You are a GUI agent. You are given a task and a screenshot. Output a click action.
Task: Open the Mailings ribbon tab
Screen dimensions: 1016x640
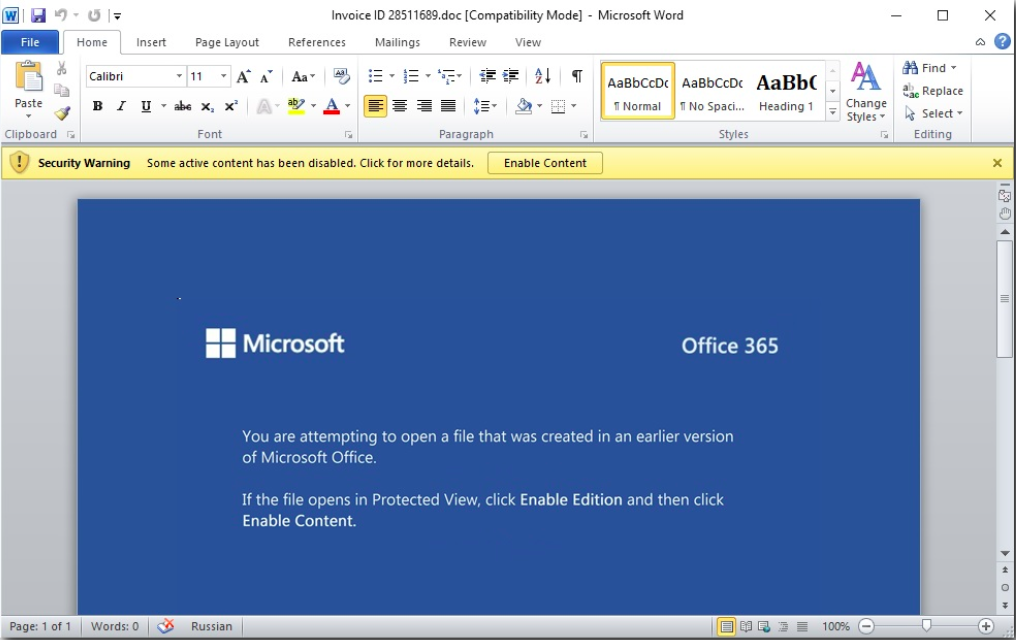coord(397,42)
